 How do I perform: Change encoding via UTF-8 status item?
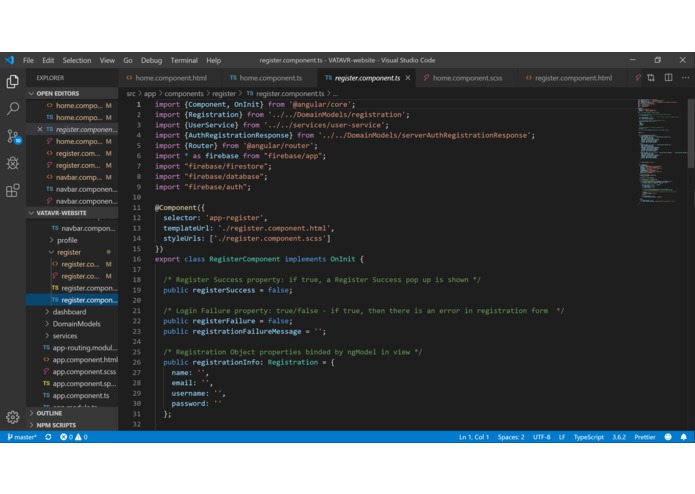point(541,437)
